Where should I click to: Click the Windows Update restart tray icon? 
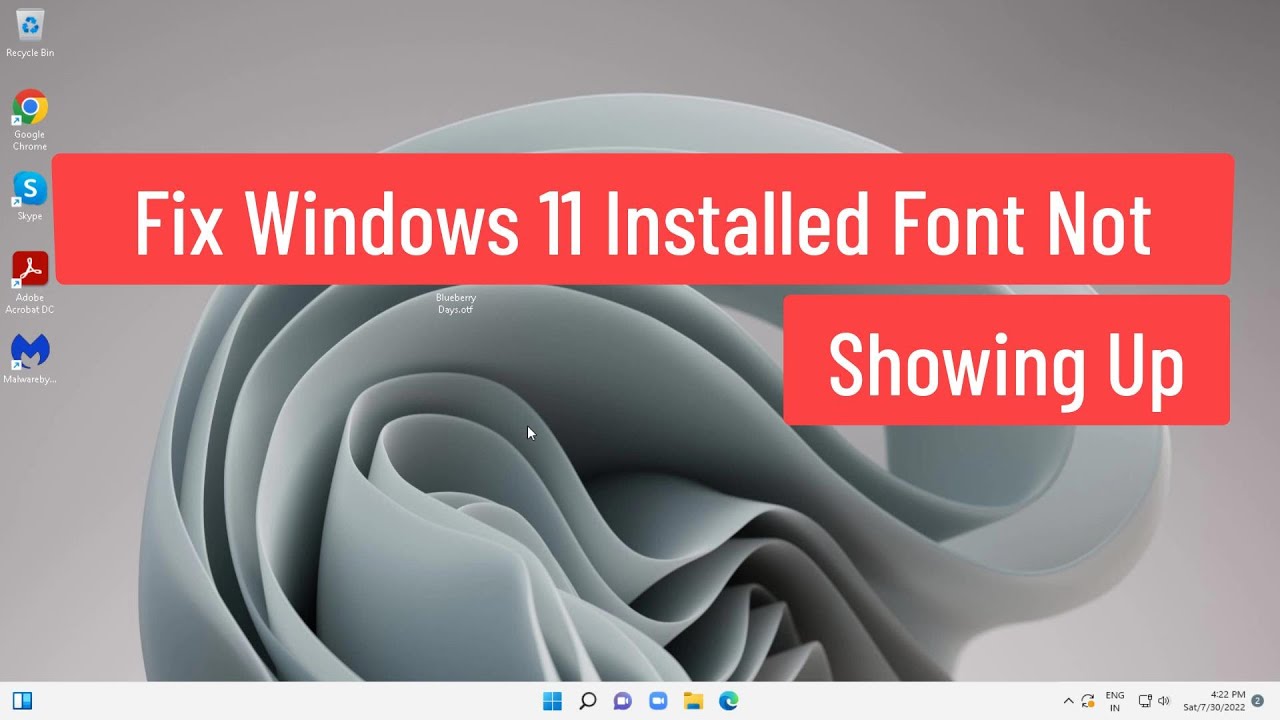[1088, 701]
